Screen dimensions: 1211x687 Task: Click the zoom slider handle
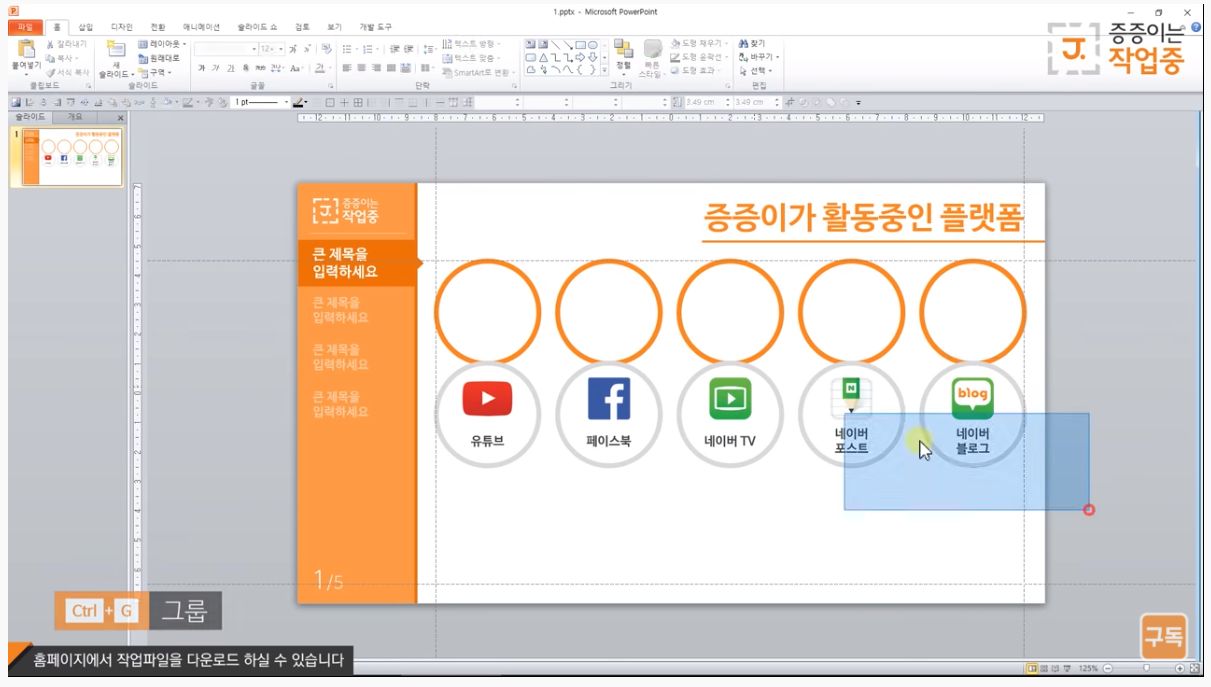click(x=1146, y=668)
